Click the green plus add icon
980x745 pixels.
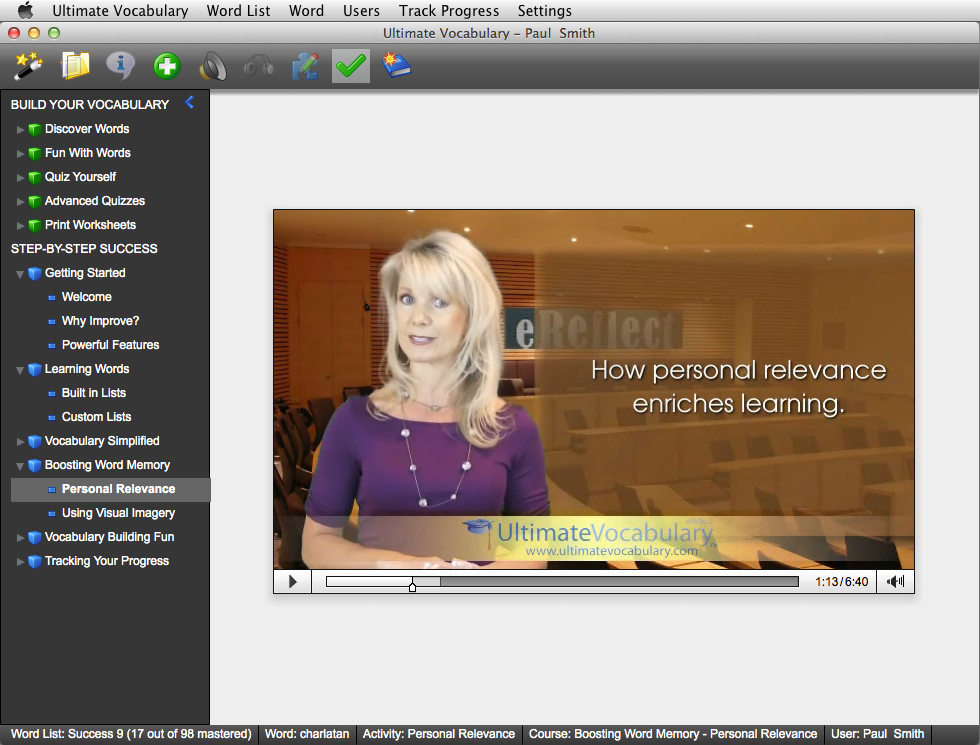(167, 67)
